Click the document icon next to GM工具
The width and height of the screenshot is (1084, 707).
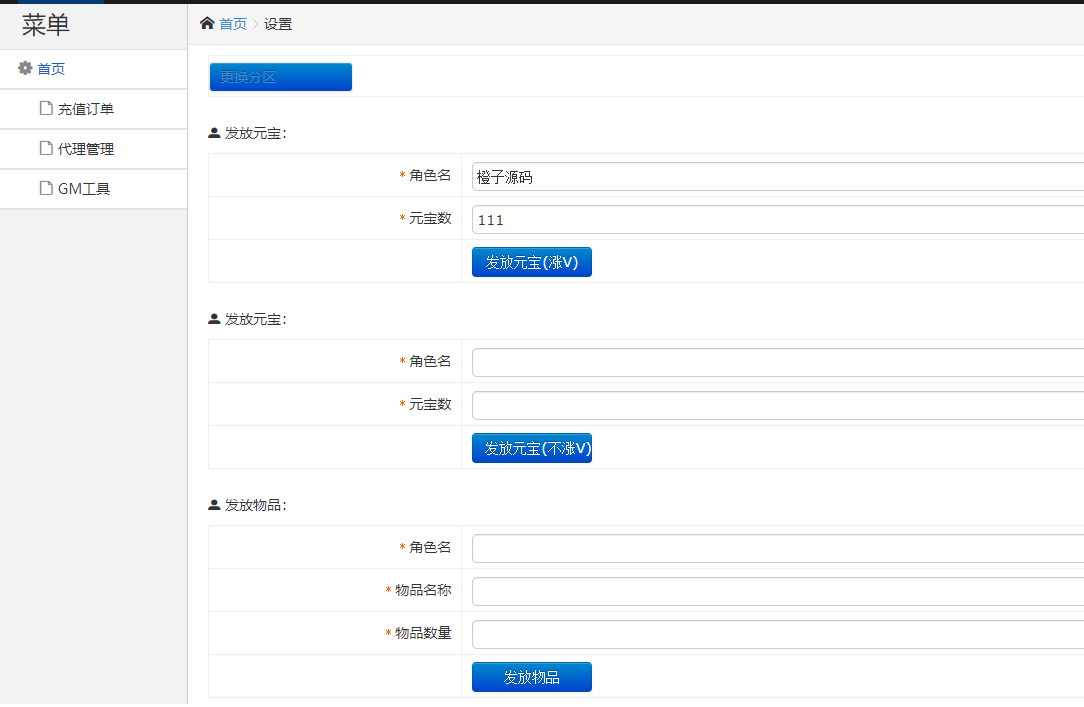coord(46,188)
